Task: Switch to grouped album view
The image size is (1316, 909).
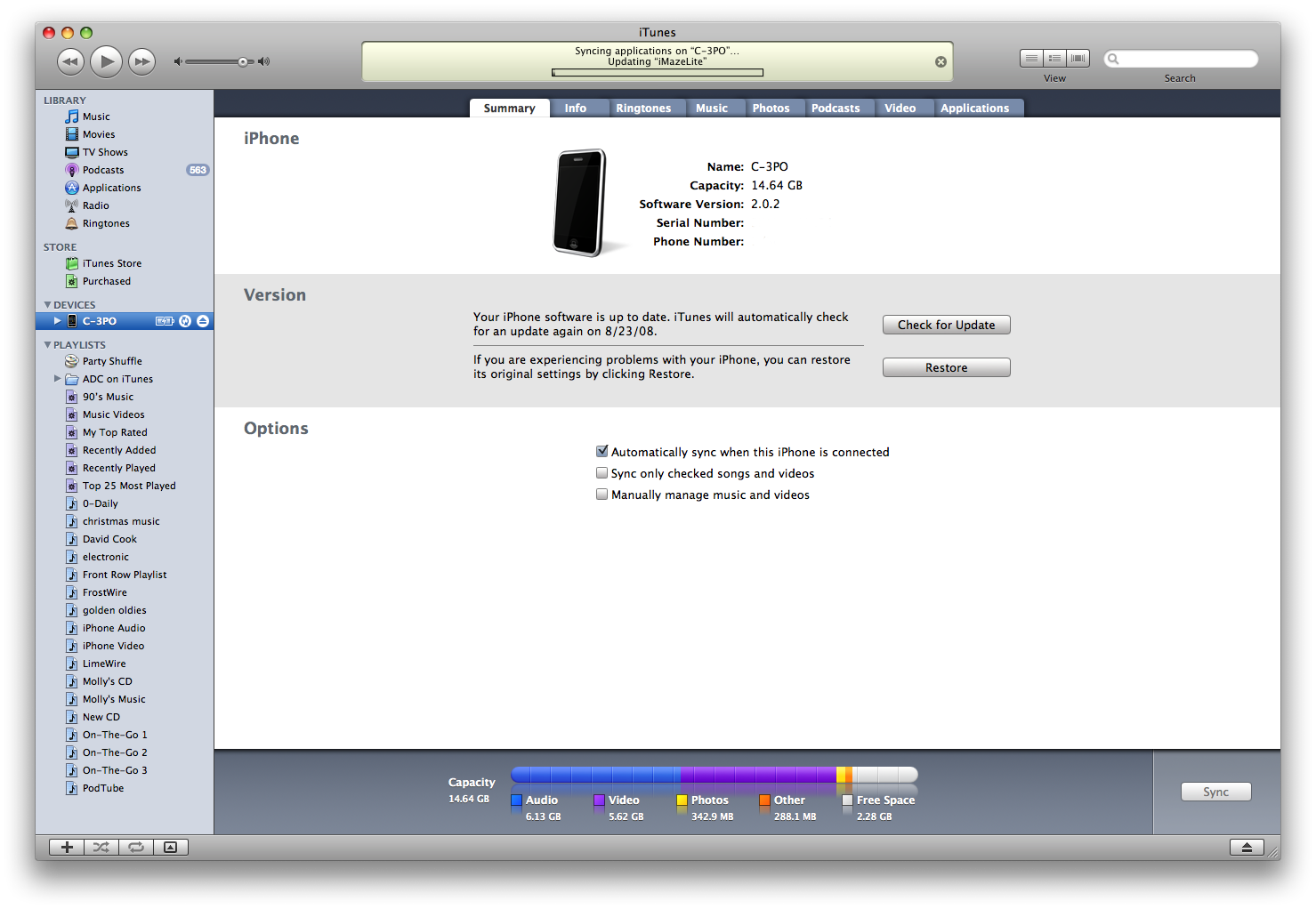Action: point(1054,58)
